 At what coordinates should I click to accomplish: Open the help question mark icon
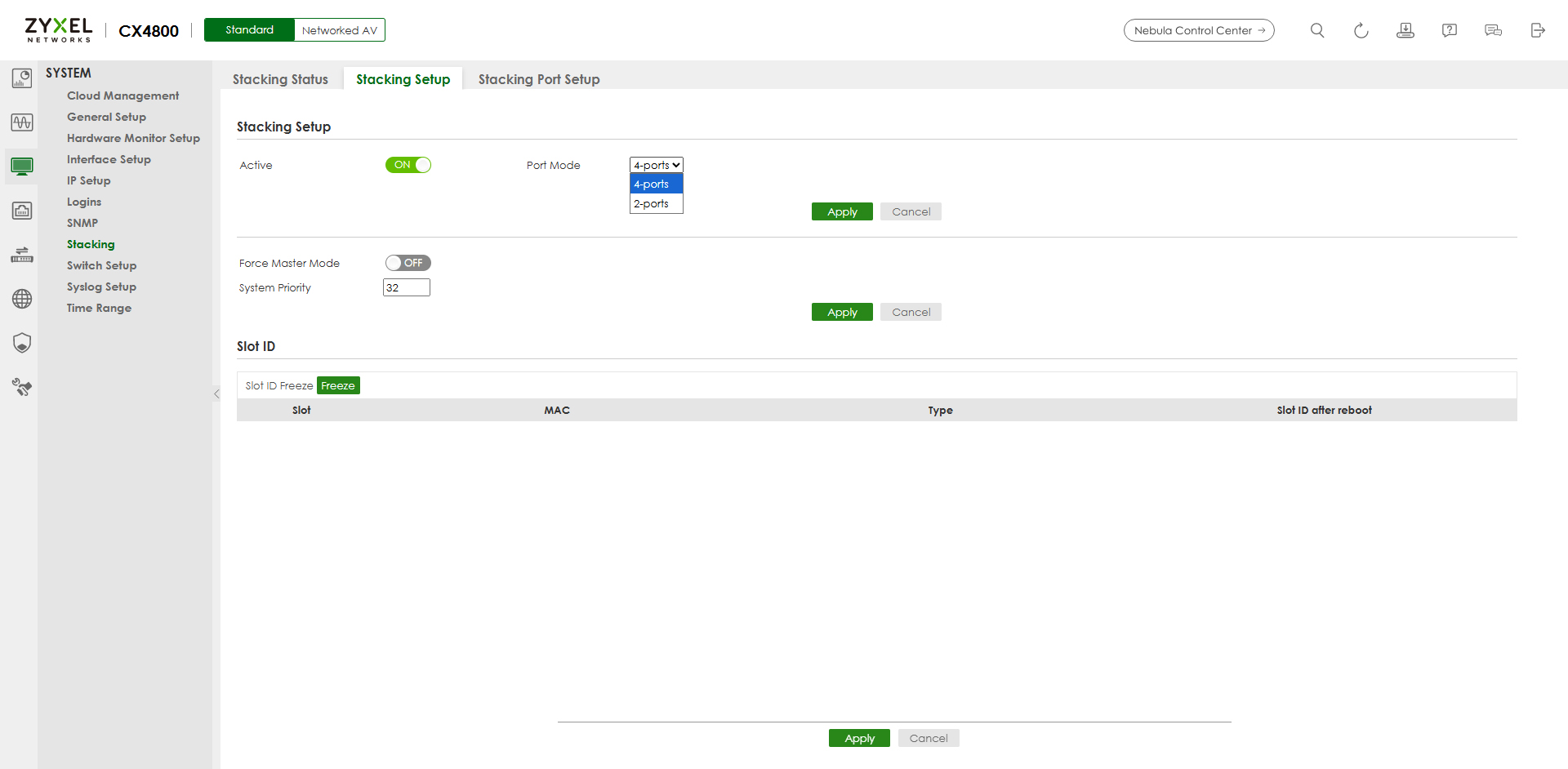click(1449, 30)
